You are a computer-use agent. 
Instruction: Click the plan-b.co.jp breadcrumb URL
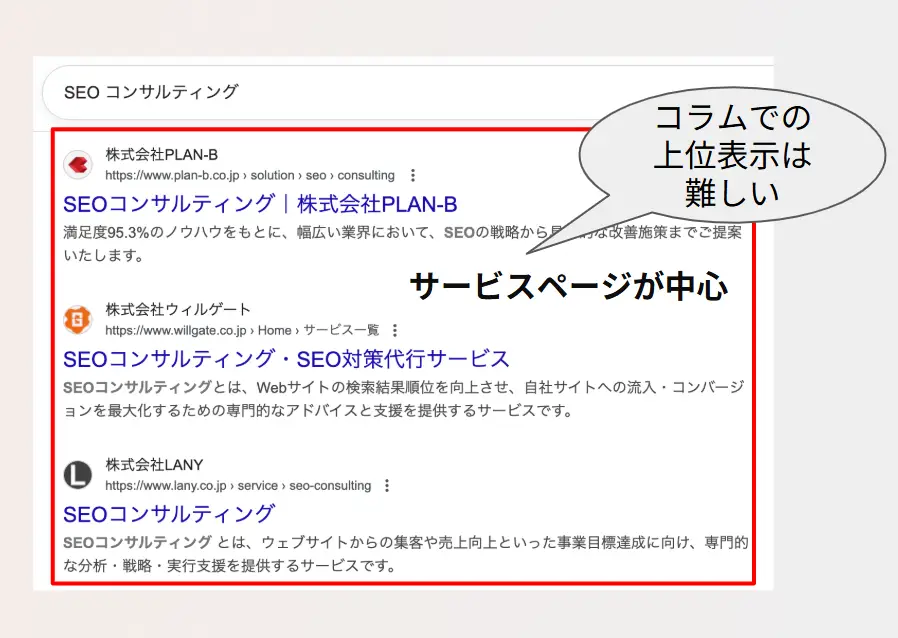(x=249, y=175)
